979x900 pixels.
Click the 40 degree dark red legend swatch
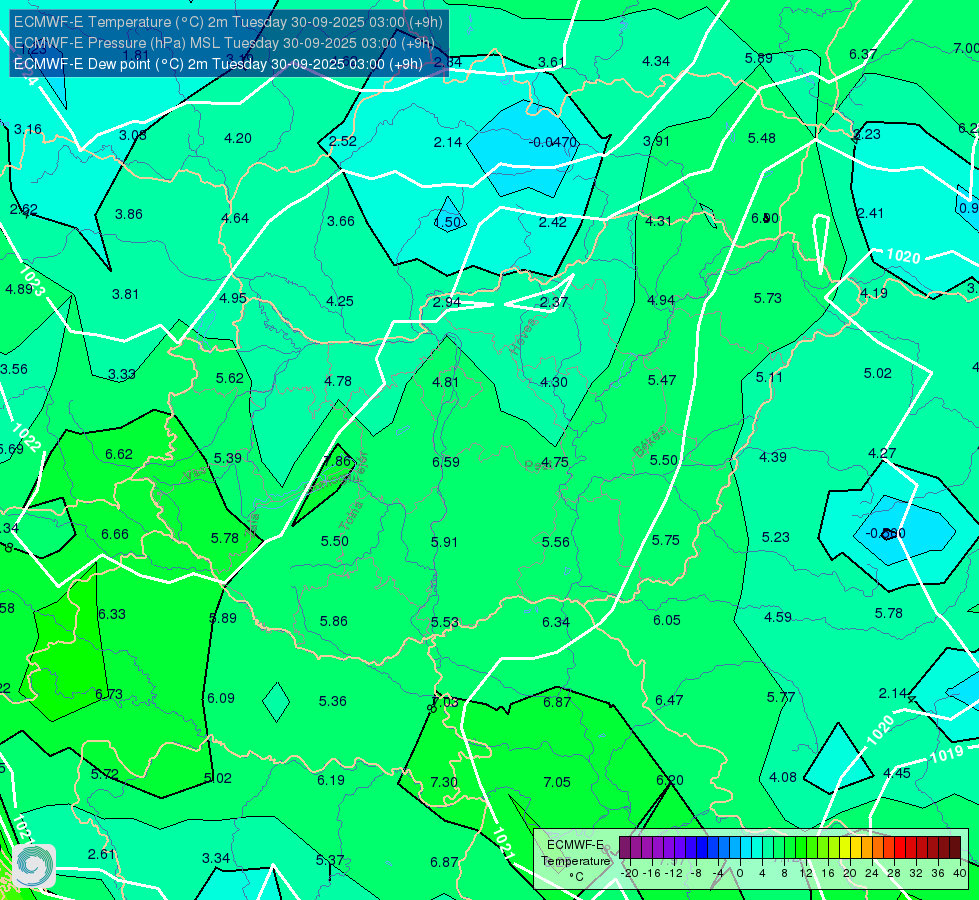pyautogui.click(x=955, y=848)
